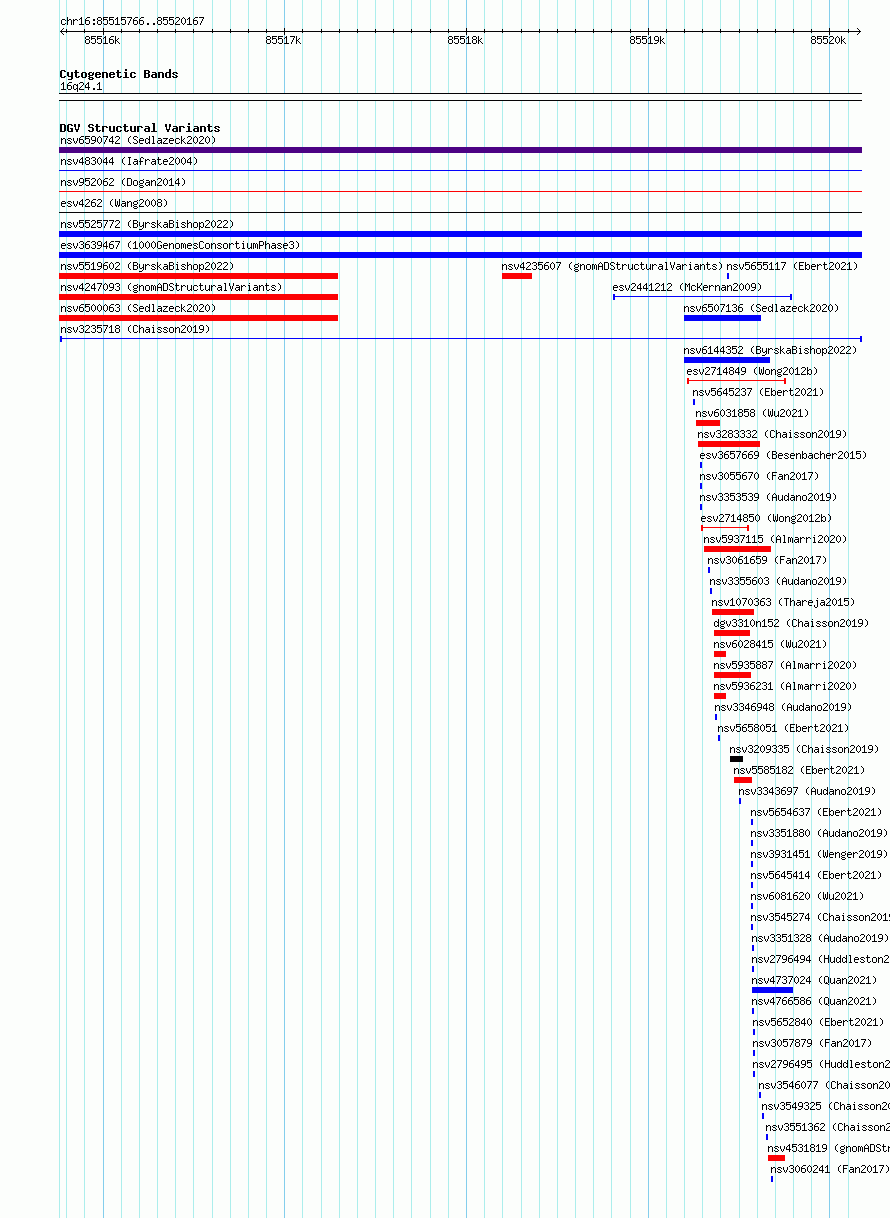Click red bar under nsv5585182 (Ebert2021)
The width and height of the screenshot is (890, 1218).
pos(743,780)
